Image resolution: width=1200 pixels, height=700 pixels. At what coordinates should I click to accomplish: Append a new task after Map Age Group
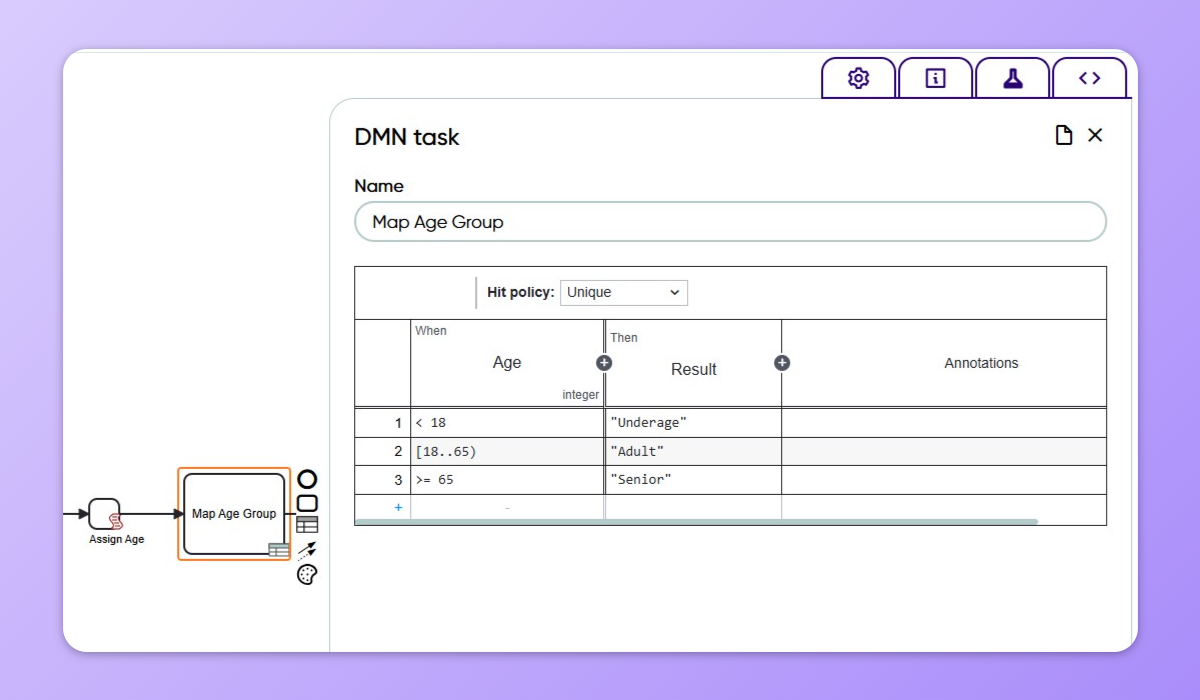click(x=306, y=503)
